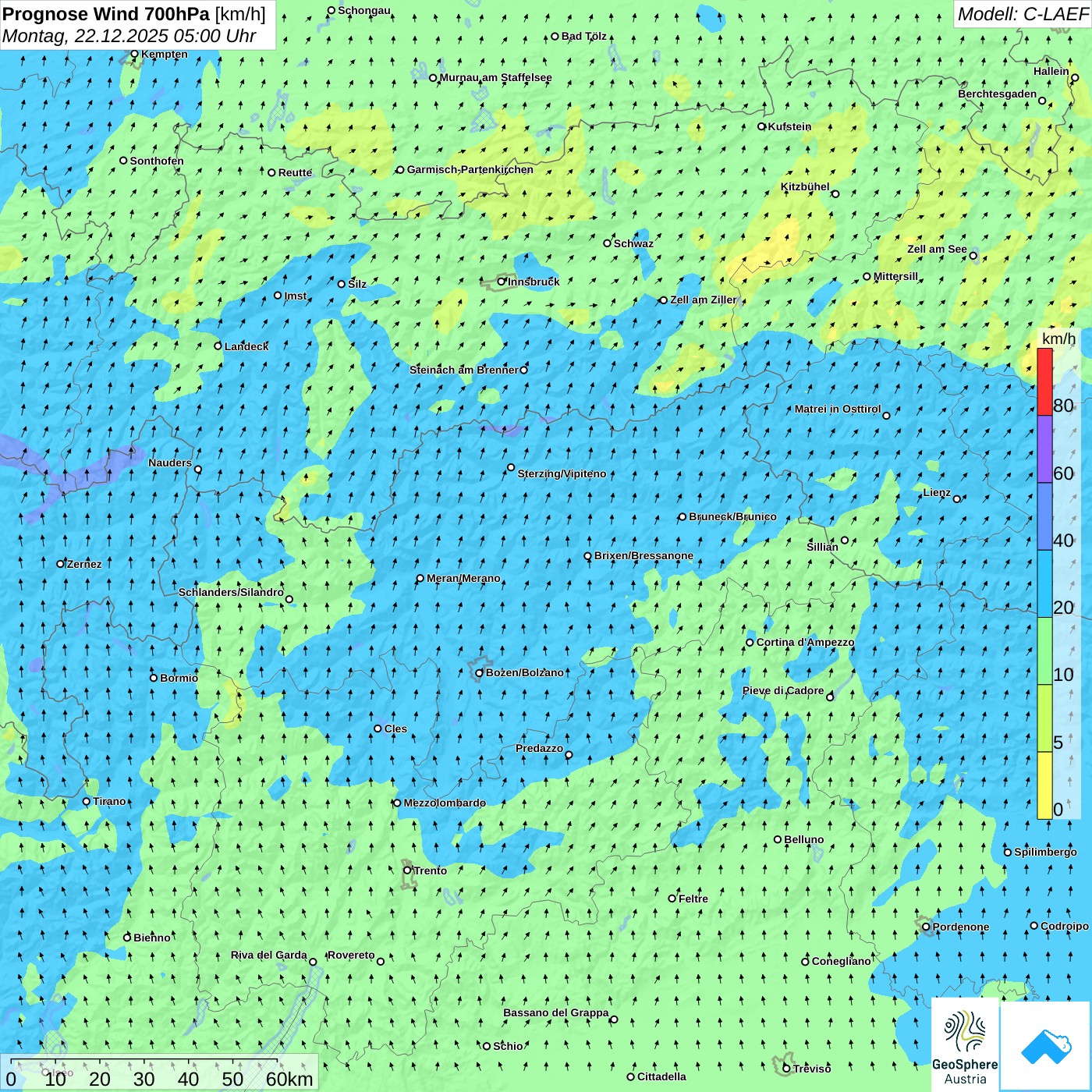Click the Lienz location dot
1092x1092 pixels.
pos(957,499)
